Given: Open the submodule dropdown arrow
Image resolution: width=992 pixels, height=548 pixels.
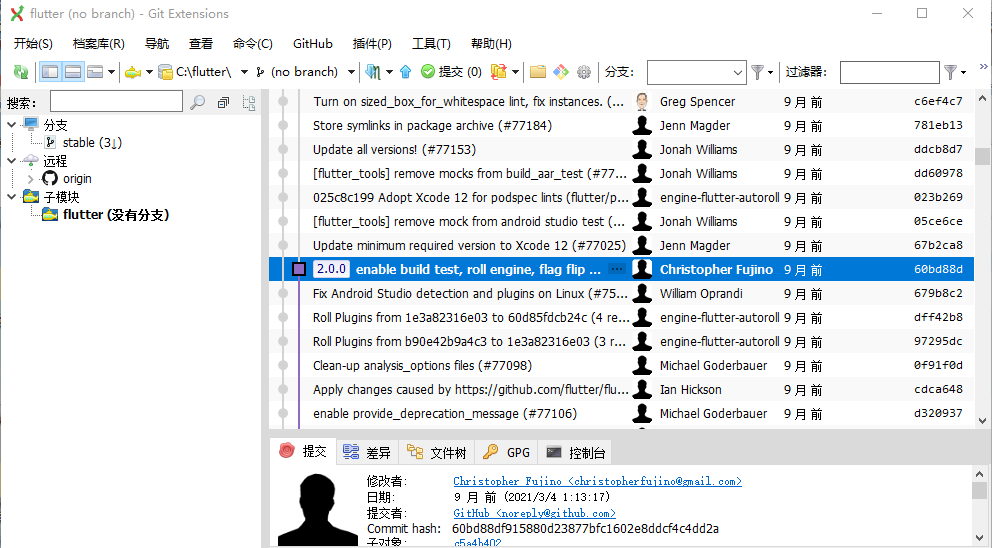Looking at the screenshot, I should 149,72.
